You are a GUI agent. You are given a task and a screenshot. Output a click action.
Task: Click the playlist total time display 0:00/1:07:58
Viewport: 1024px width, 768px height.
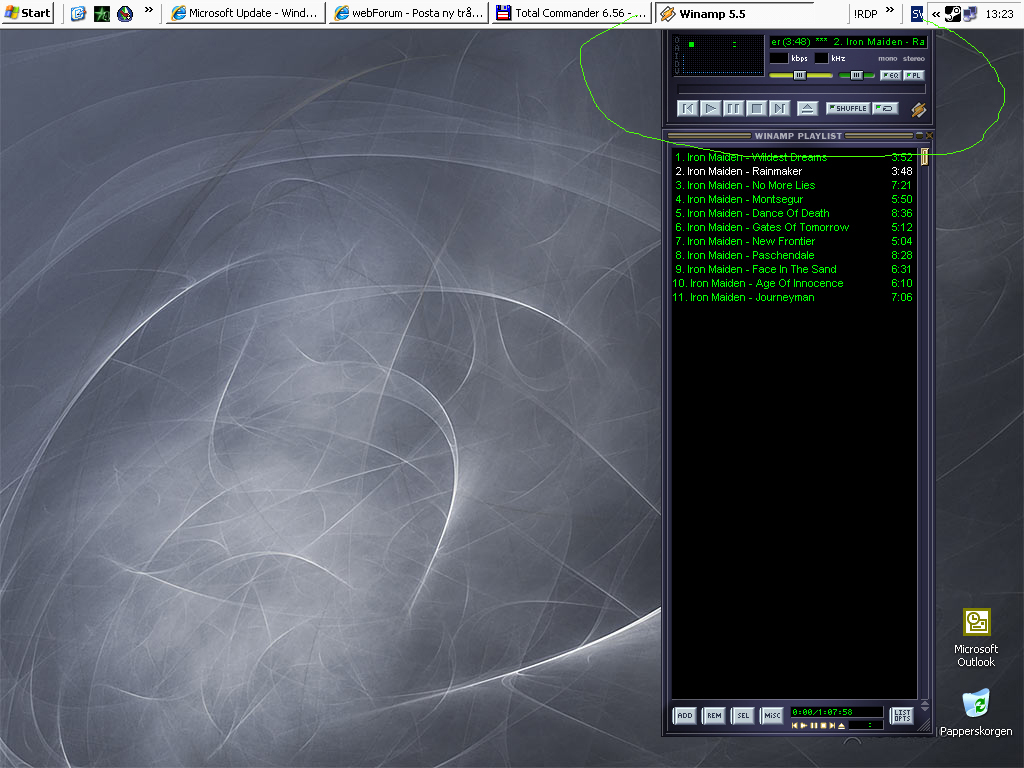(836, 712)
